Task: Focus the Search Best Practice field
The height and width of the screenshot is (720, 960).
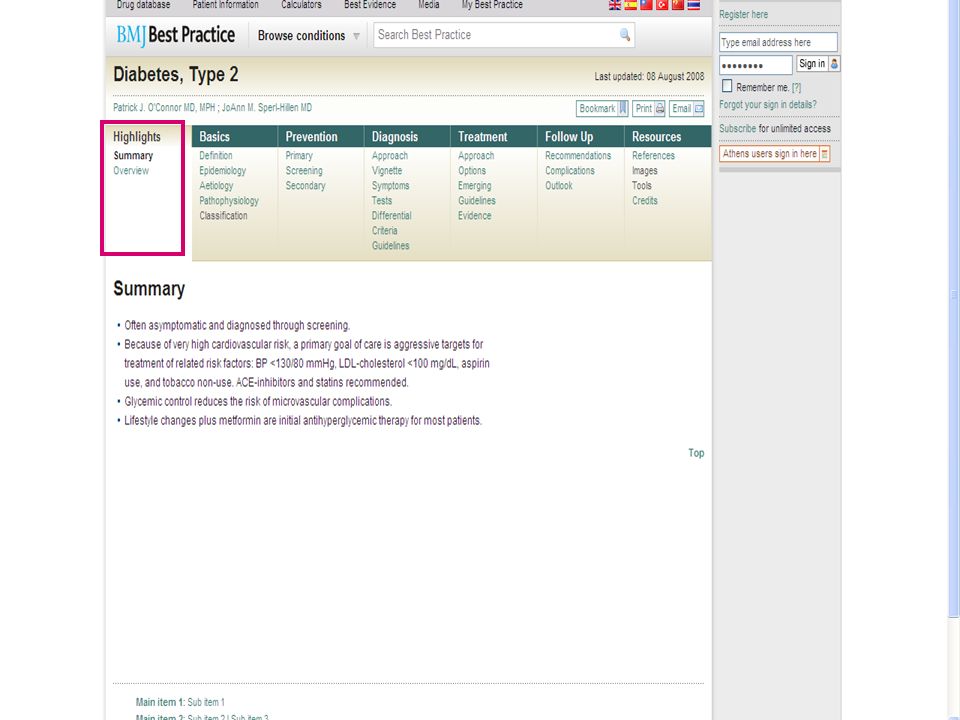Action: click(x=504, y=35)
